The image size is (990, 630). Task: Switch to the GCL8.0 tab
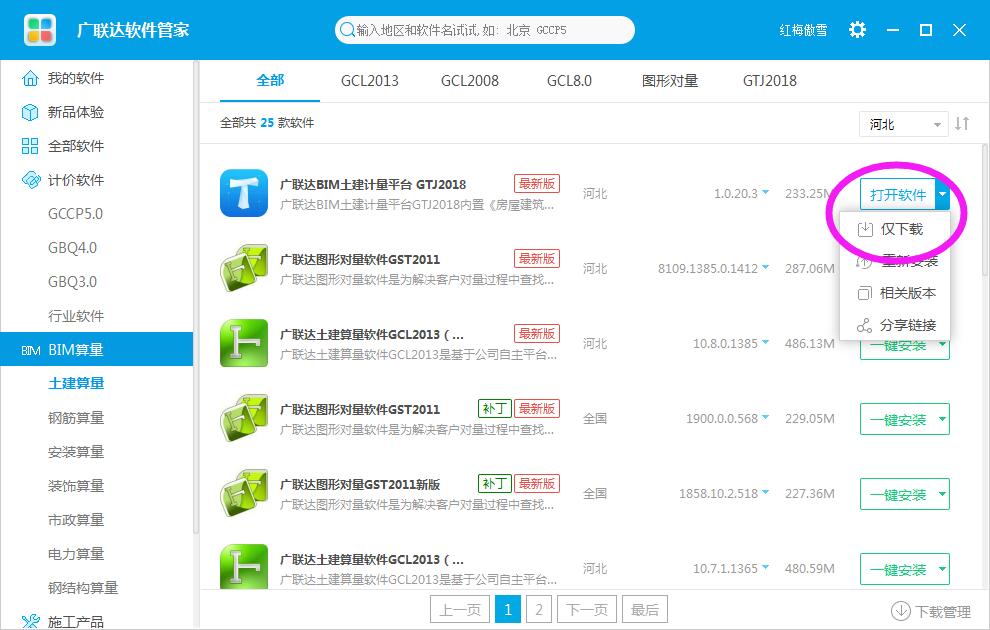click(570, 81)
